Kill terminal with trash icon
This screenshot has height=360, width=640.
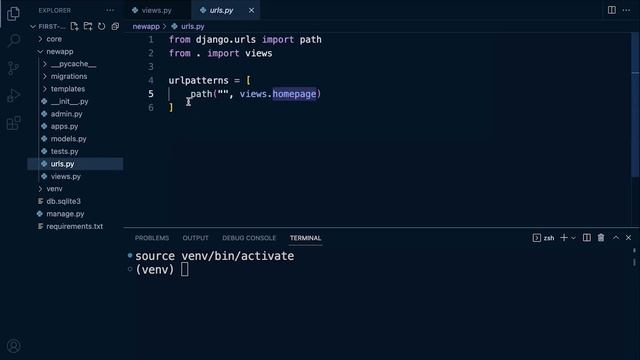pyautogui.click(x=601, y=238)
